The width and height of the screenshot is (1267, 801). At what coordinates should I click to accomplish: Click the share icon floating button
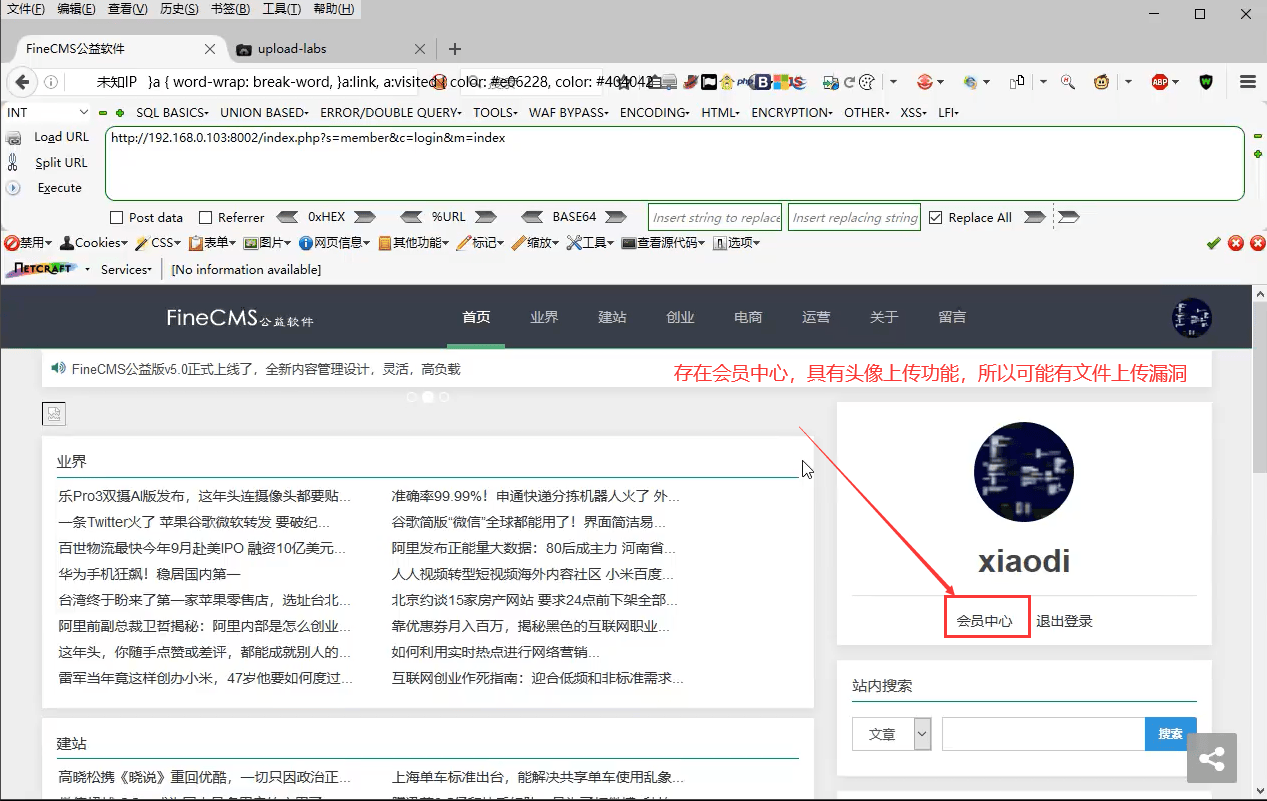[1212, 759]
